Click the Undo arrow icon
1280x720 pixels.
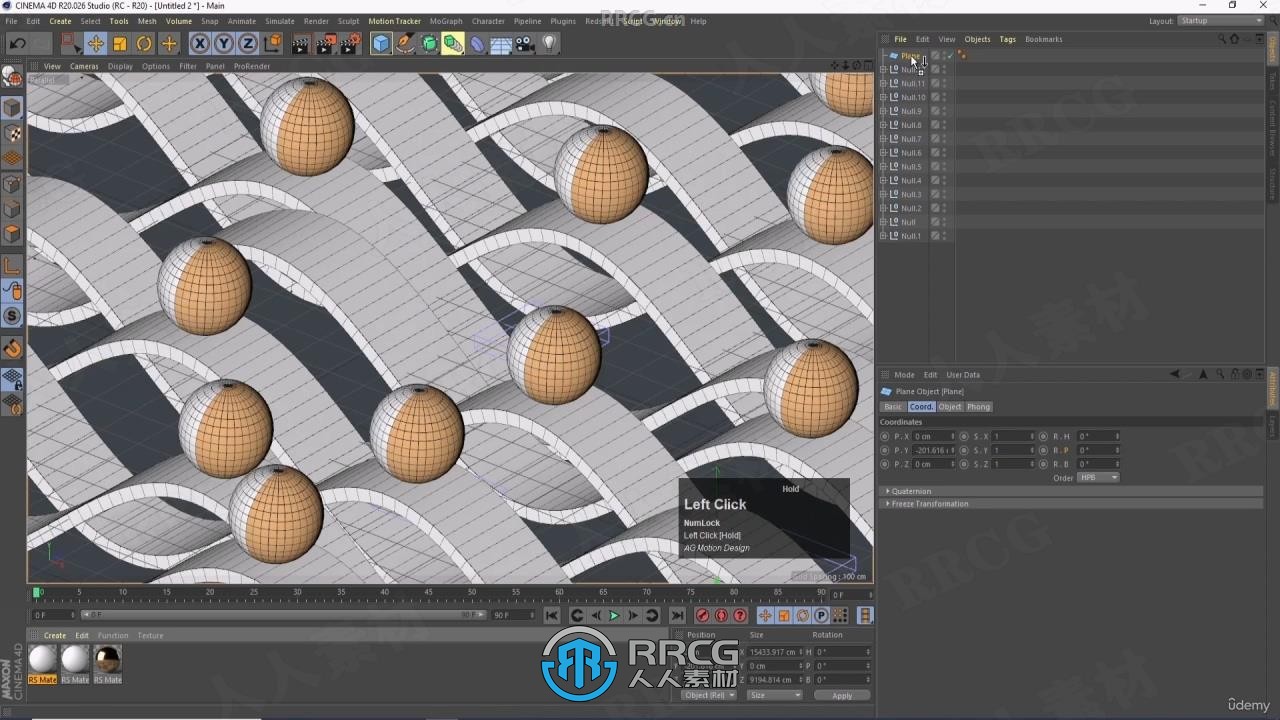[17, 43]
